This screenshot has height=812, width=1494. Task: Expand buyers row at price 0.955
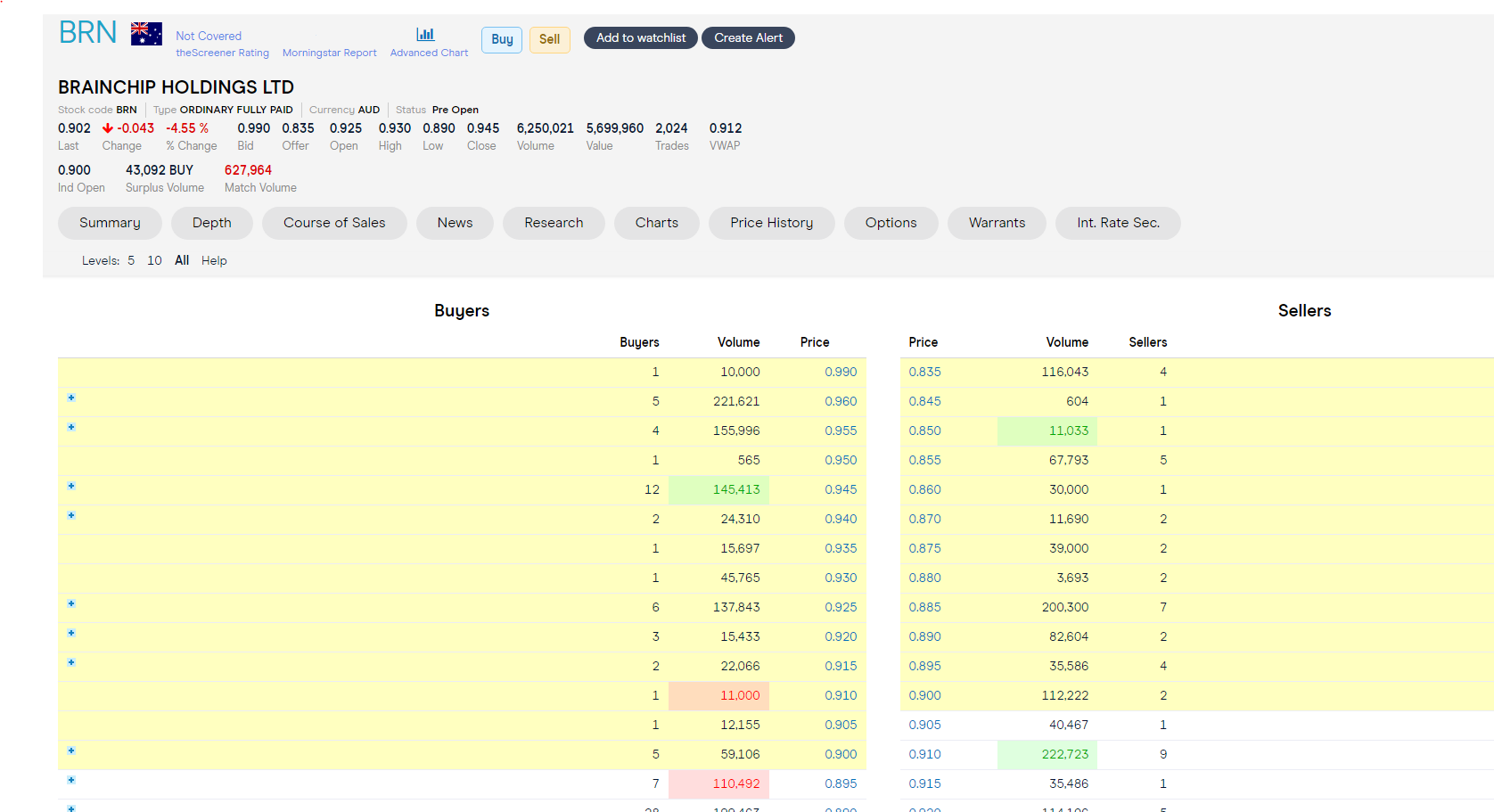[x=71, y=428]
